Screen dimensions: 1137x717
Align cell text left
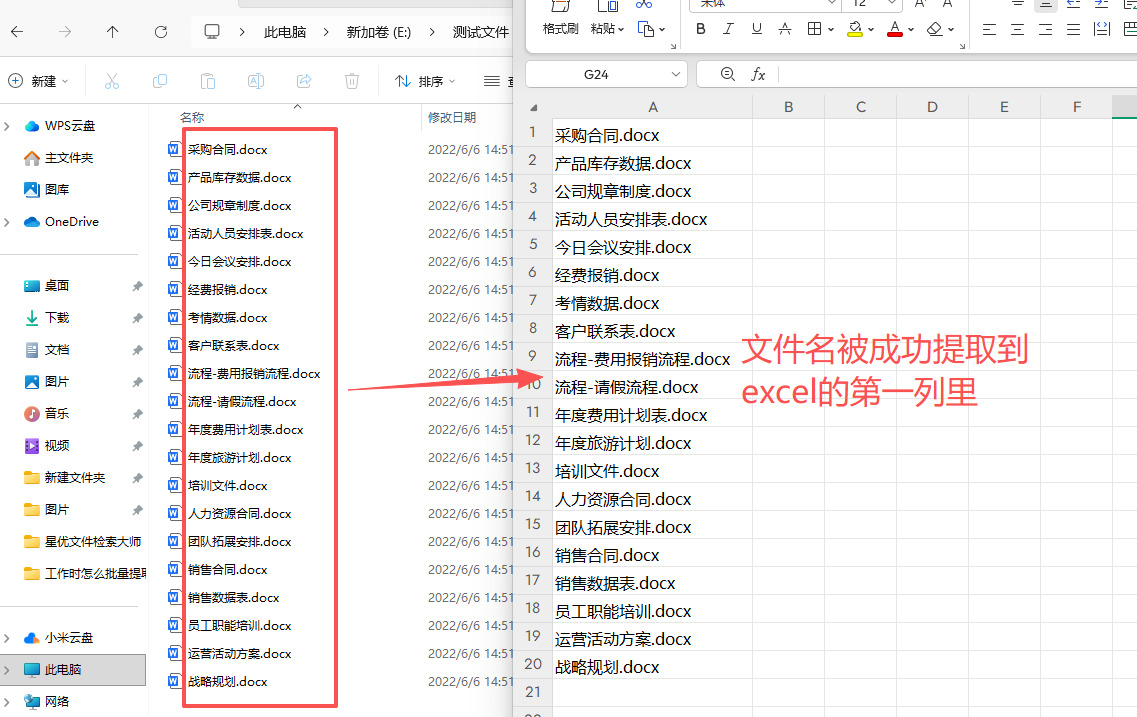click(x=989, y=30)
